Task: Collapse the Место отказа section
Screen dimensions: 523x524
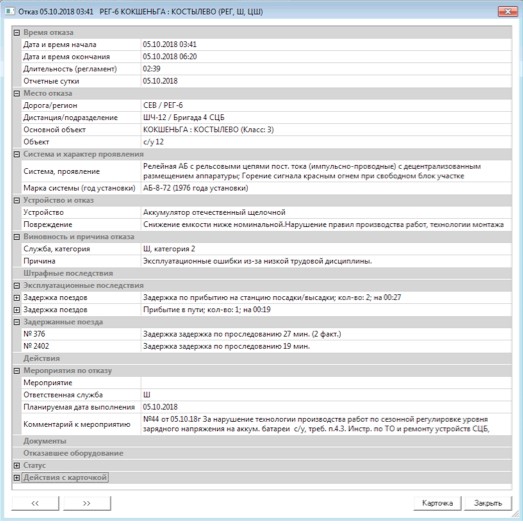Action: point(17,94)
